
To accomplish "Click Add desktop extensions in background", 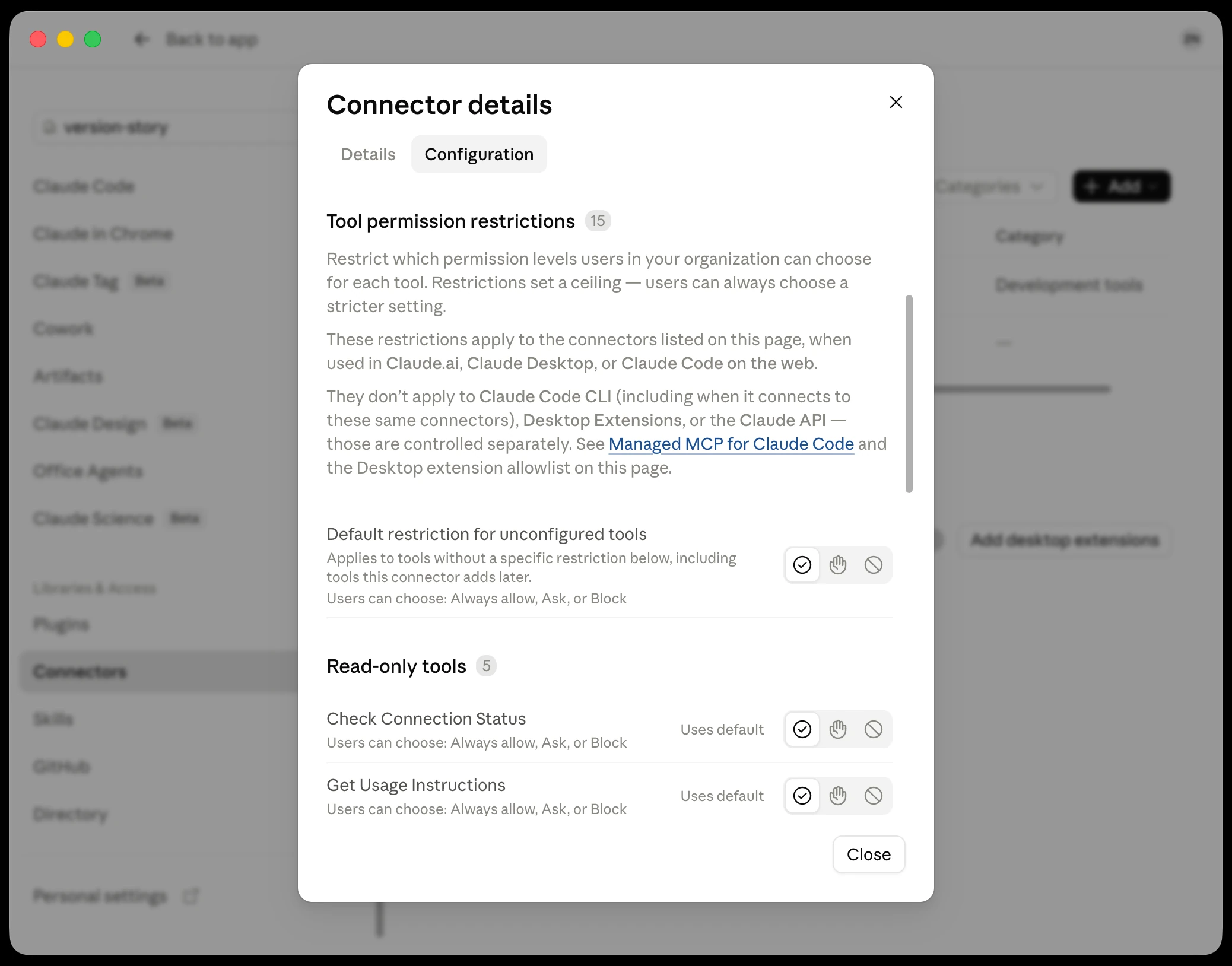I will pyautogui.click(x=1065, y=540).
